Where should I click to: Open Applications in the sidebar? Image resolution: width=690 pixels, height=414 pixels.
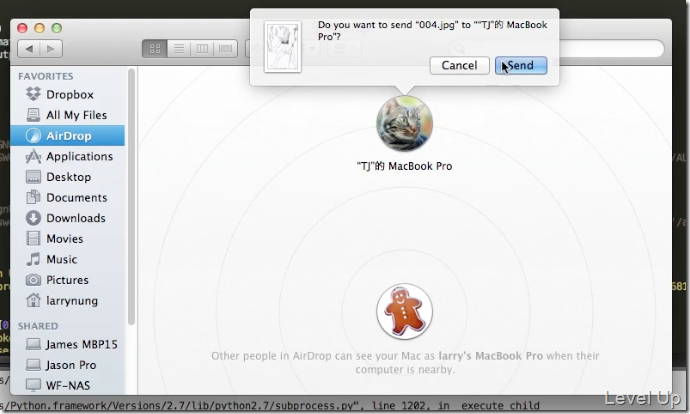[x=67, y=156]
